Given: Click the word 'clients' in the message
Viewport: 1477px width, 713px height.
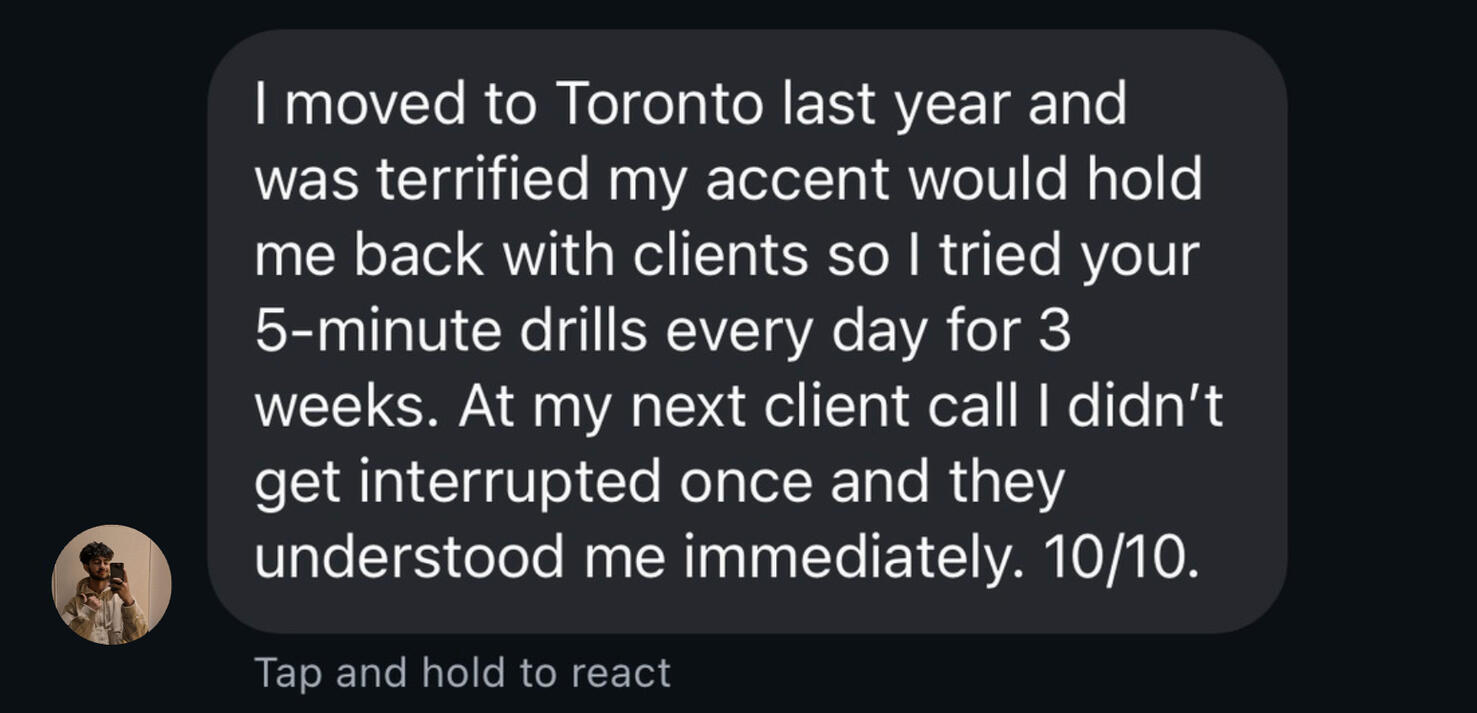Looking at the screenshot, I should (x=720, y=256).
